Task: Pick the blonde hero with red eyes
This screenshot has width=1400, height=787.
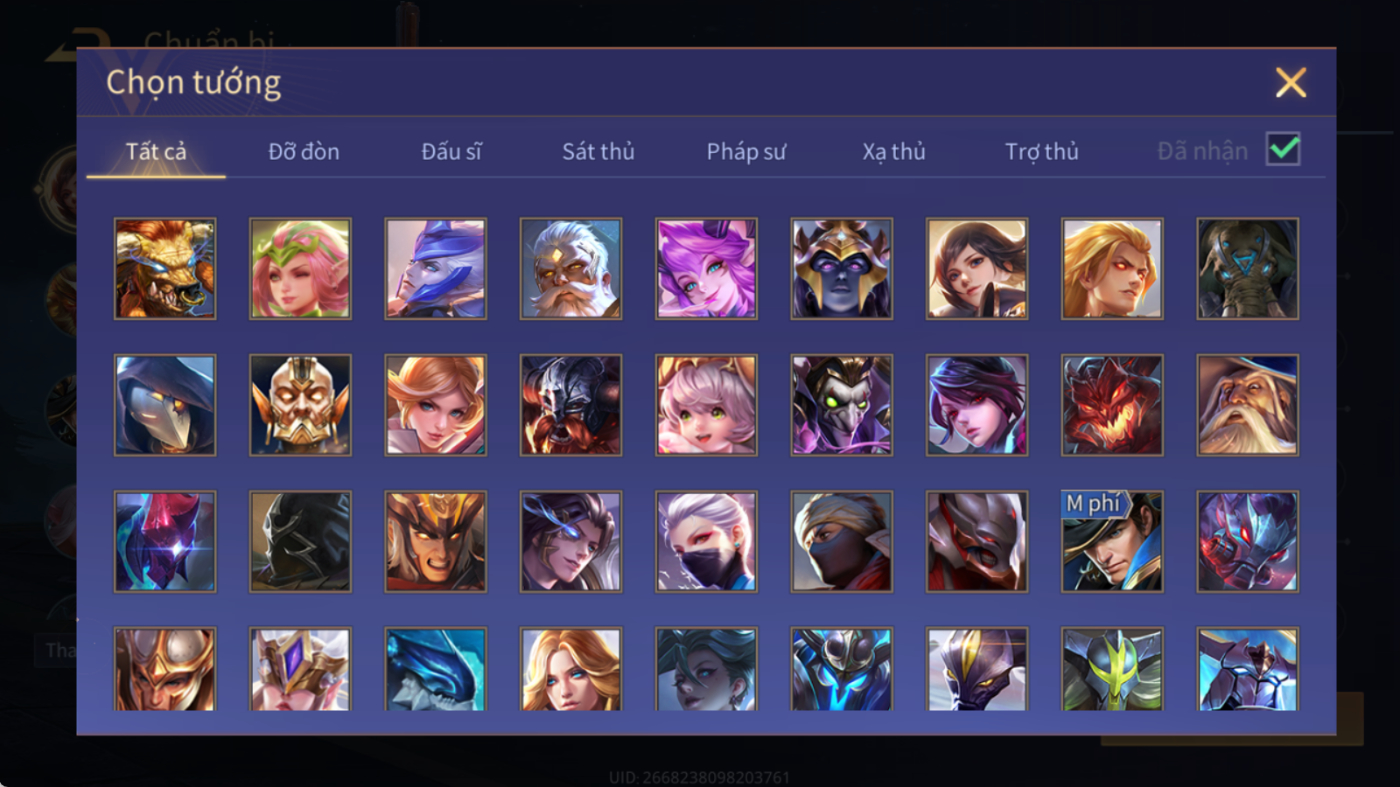Action: pos(1112,269)
